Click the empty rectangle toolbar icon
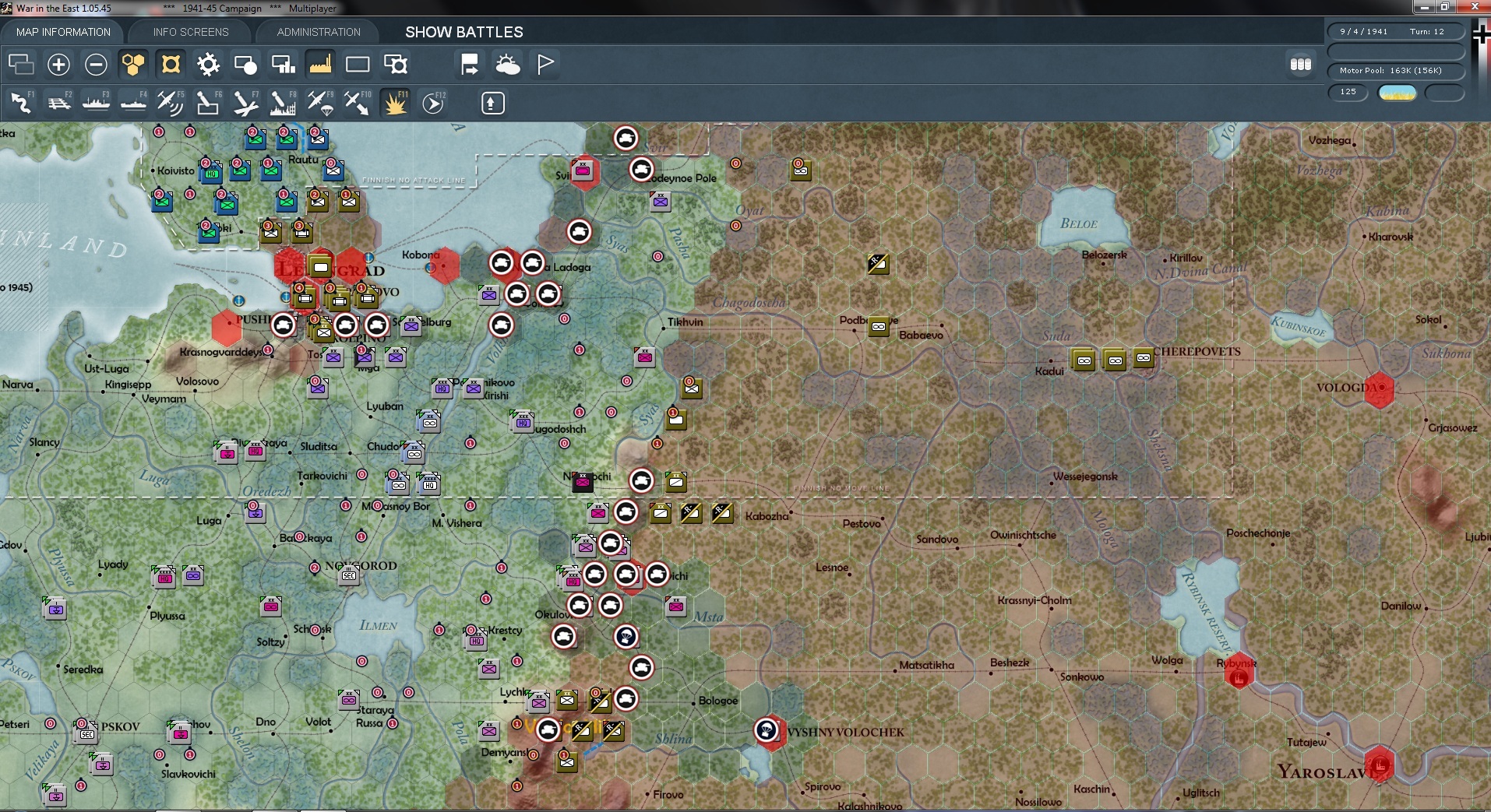The width and height of the screenshot is (1491, 812). [358, 65]
